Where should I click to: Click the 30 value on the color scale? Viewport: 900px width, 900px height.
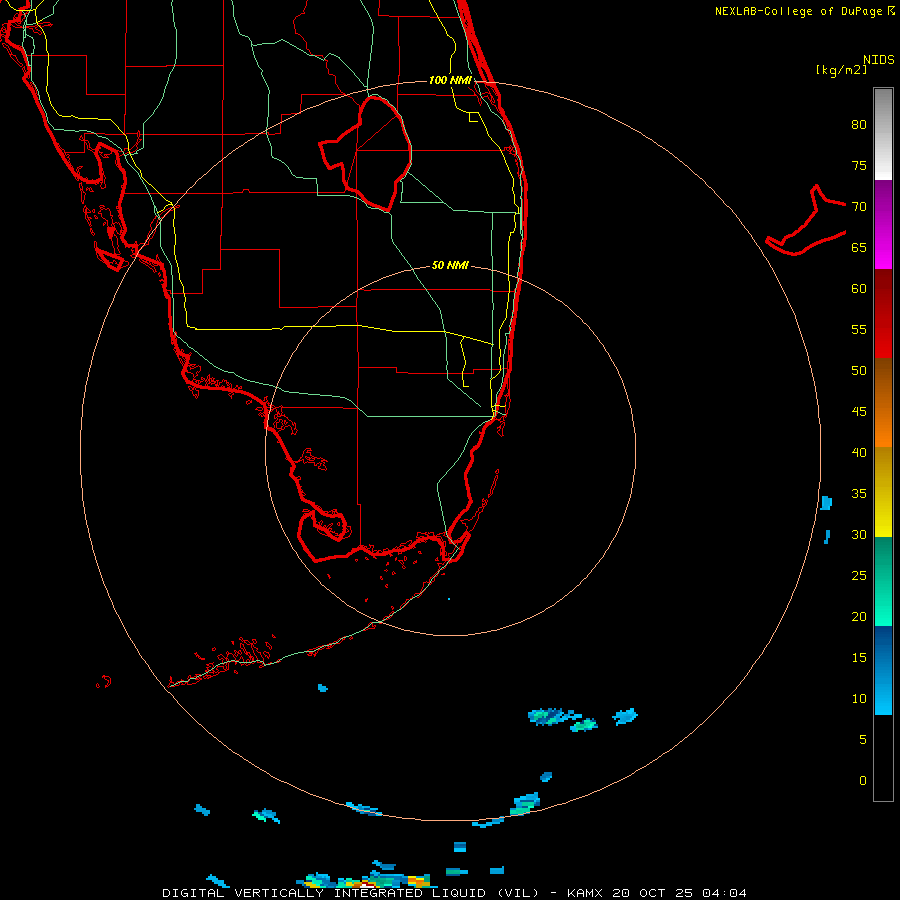click(859, 534)
